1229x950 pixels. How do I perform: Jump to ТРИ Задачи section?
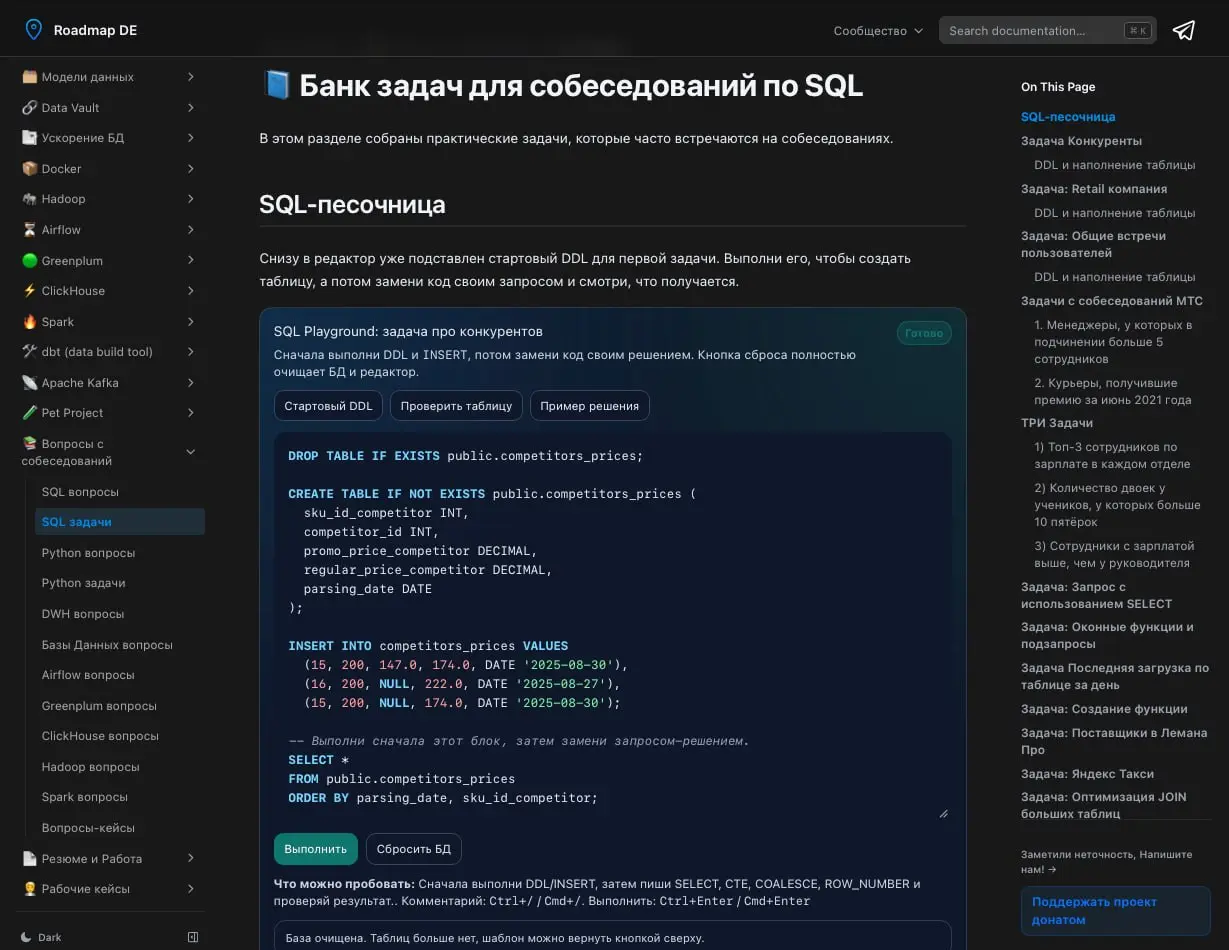coord(1057,423)
